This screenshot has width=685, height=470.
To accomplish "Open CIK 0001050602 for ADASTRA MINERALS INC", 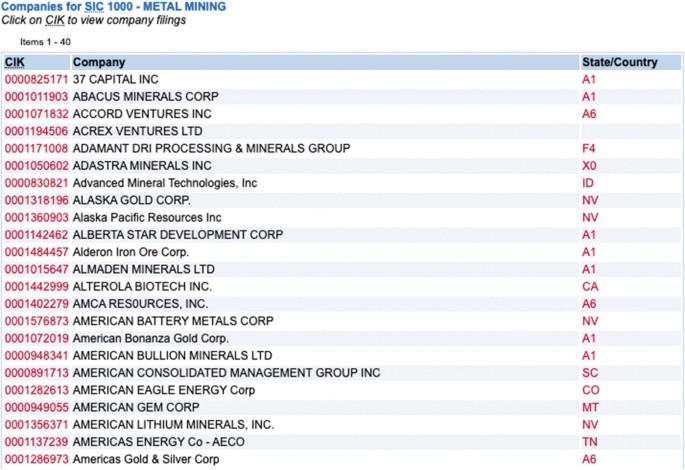I will click(x=36, y=166).
